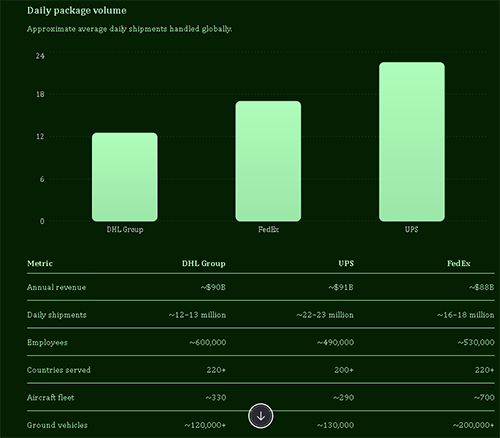Screen dimensions: 500x438
Task: Click the 'DHL Group' table column header
Action: 204,263
